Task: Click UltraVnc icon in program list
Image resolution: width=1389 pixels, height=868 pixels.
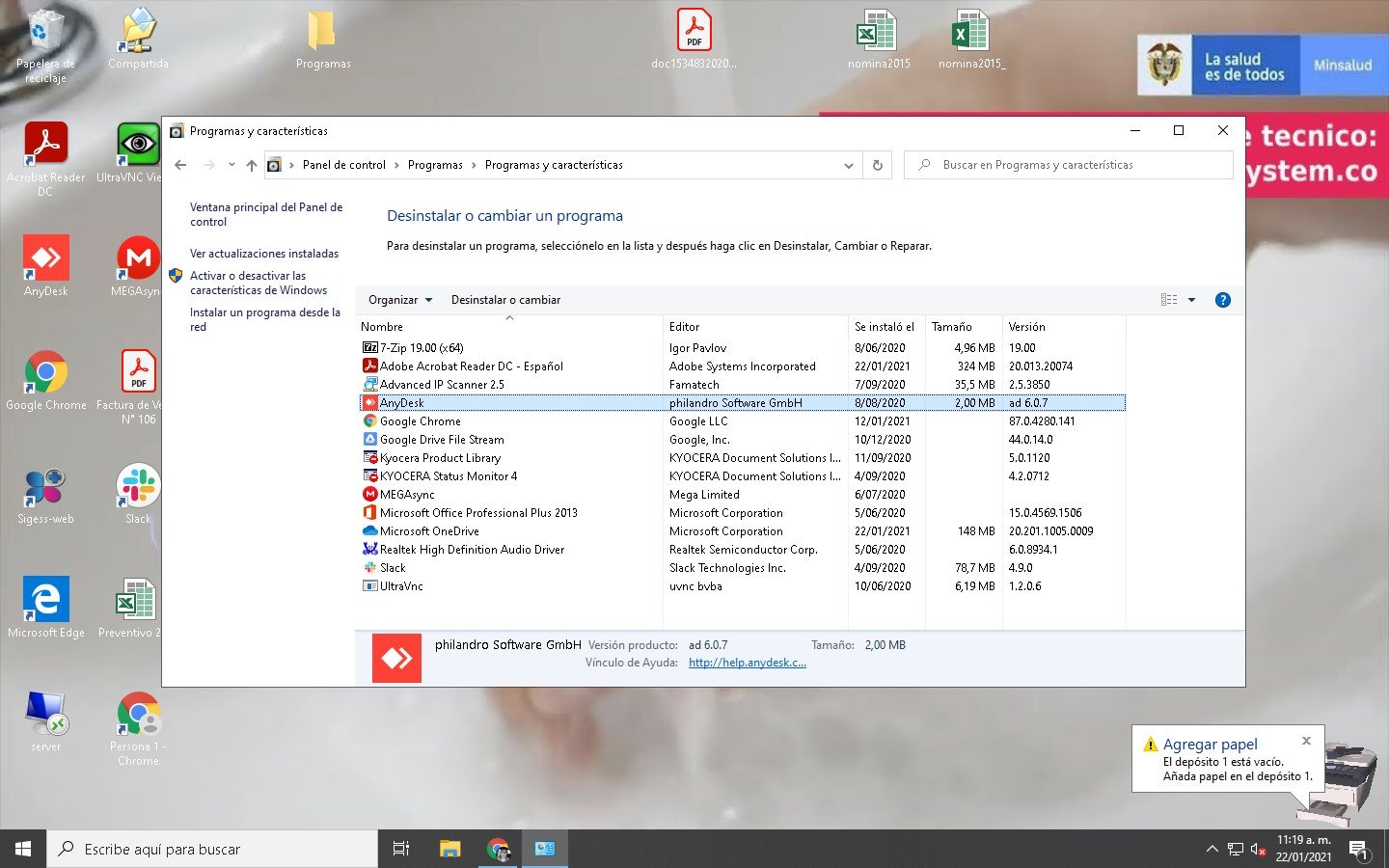Action: pos(369,586)
